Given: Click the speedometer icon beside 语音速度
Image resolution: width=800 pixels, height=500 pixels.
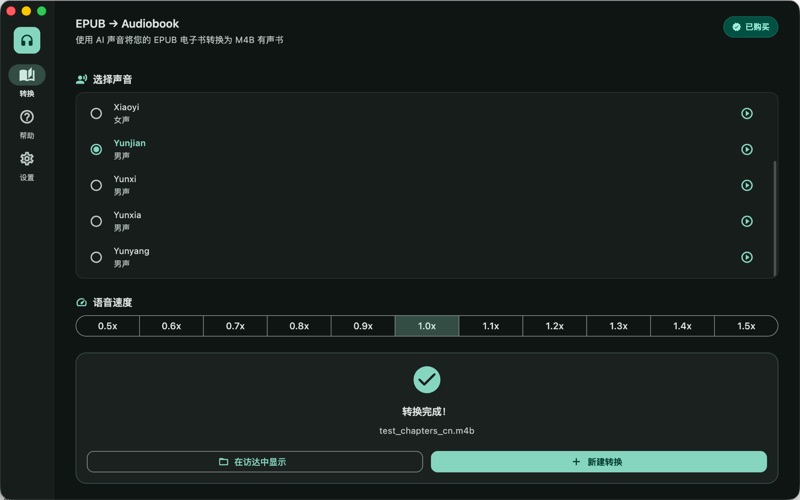Looking at the screenshot, I should (x=82, y=303).
